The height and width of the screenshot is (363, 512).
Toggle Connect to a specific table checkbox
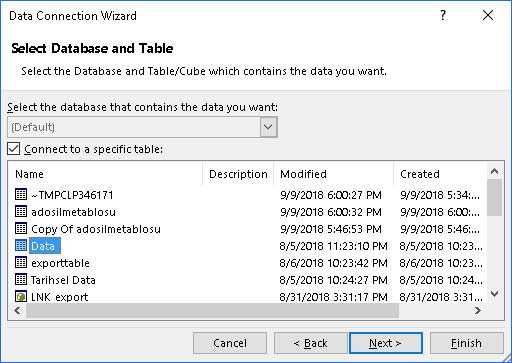14,149
